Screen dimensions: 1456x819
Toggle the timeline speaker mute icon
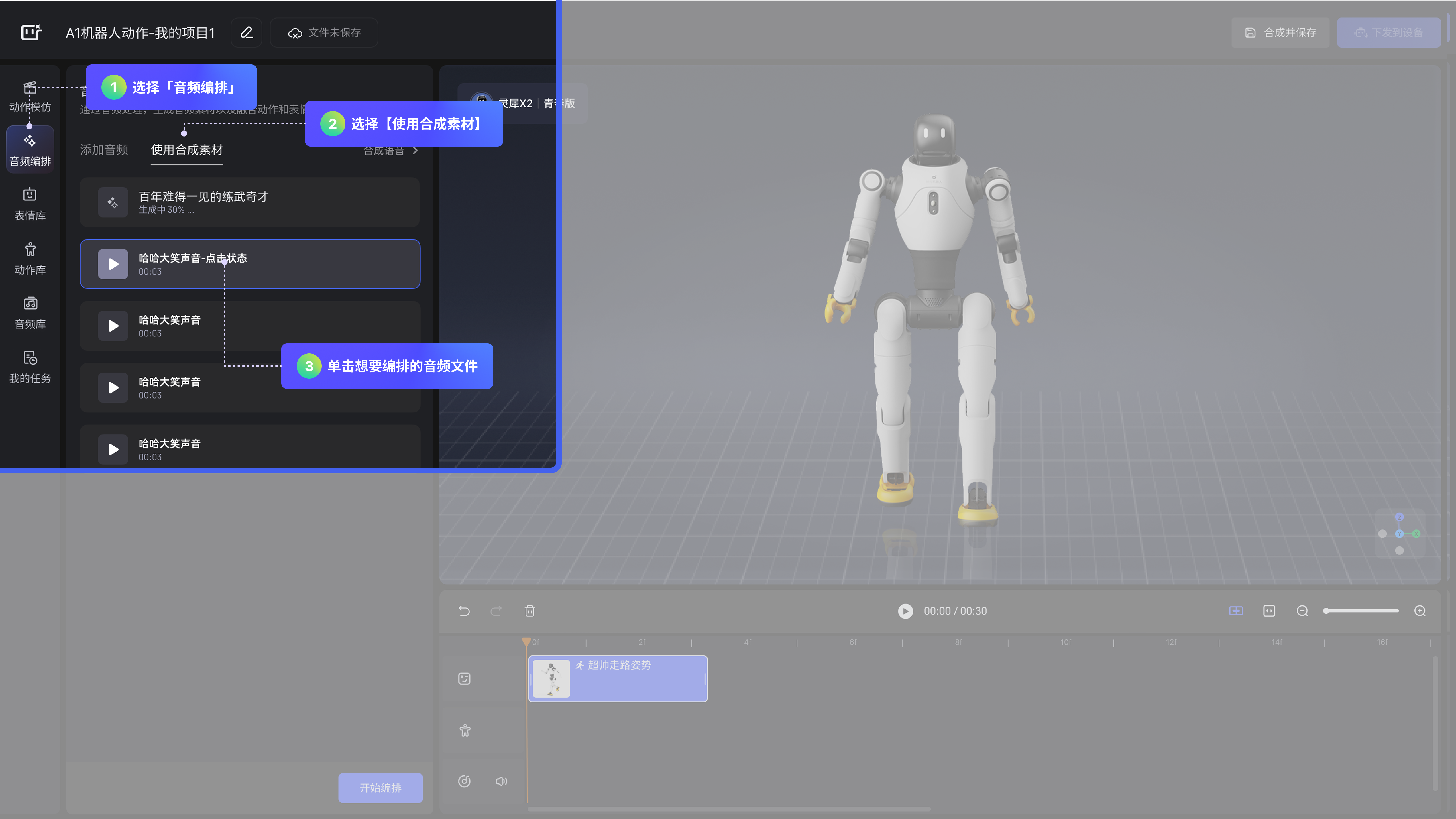(501, 781)
